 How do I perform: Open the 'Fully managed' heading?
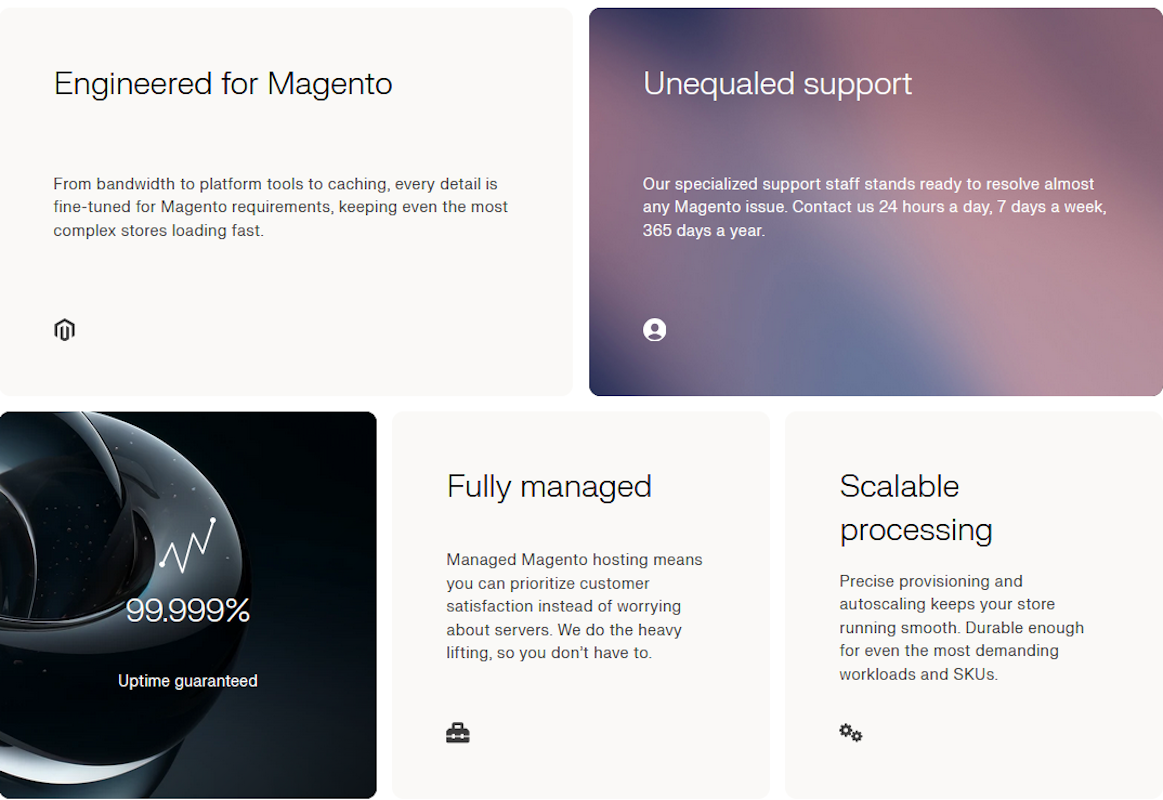[x=549, y=486]
